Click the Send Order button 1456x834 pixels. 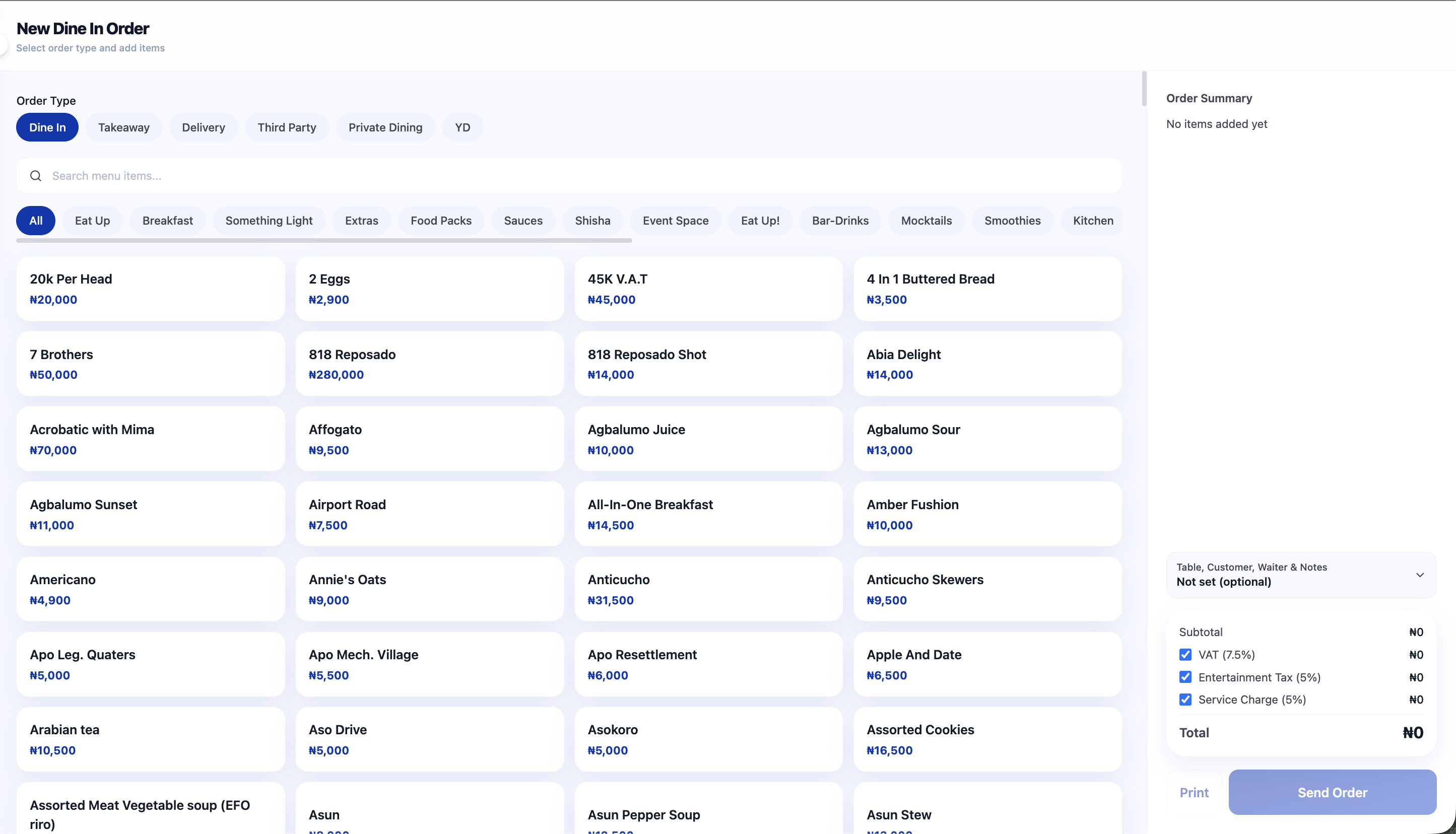point(1332,792)
